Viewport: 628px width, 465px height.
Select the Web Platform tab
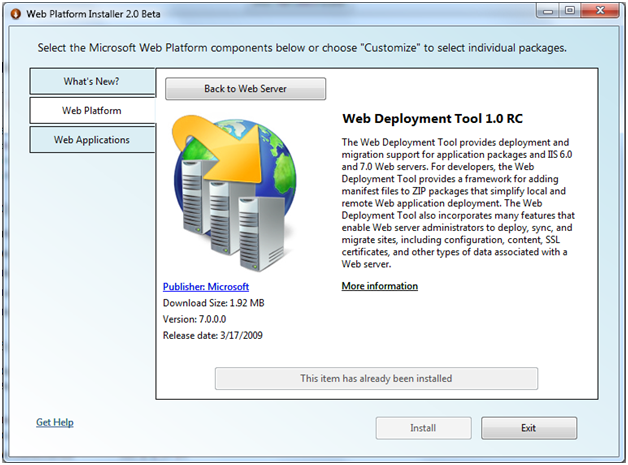tap(92, 111)
